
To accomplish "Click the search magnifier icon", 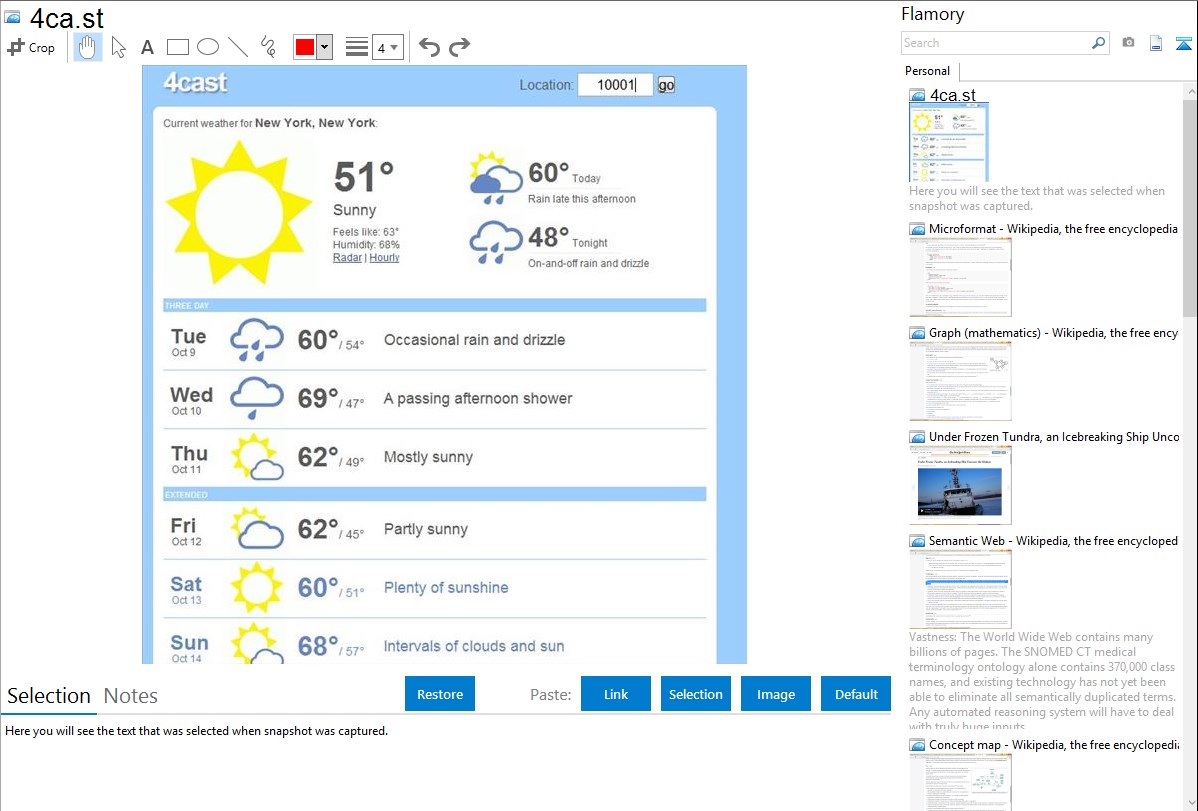I will tap(1099, 43).
